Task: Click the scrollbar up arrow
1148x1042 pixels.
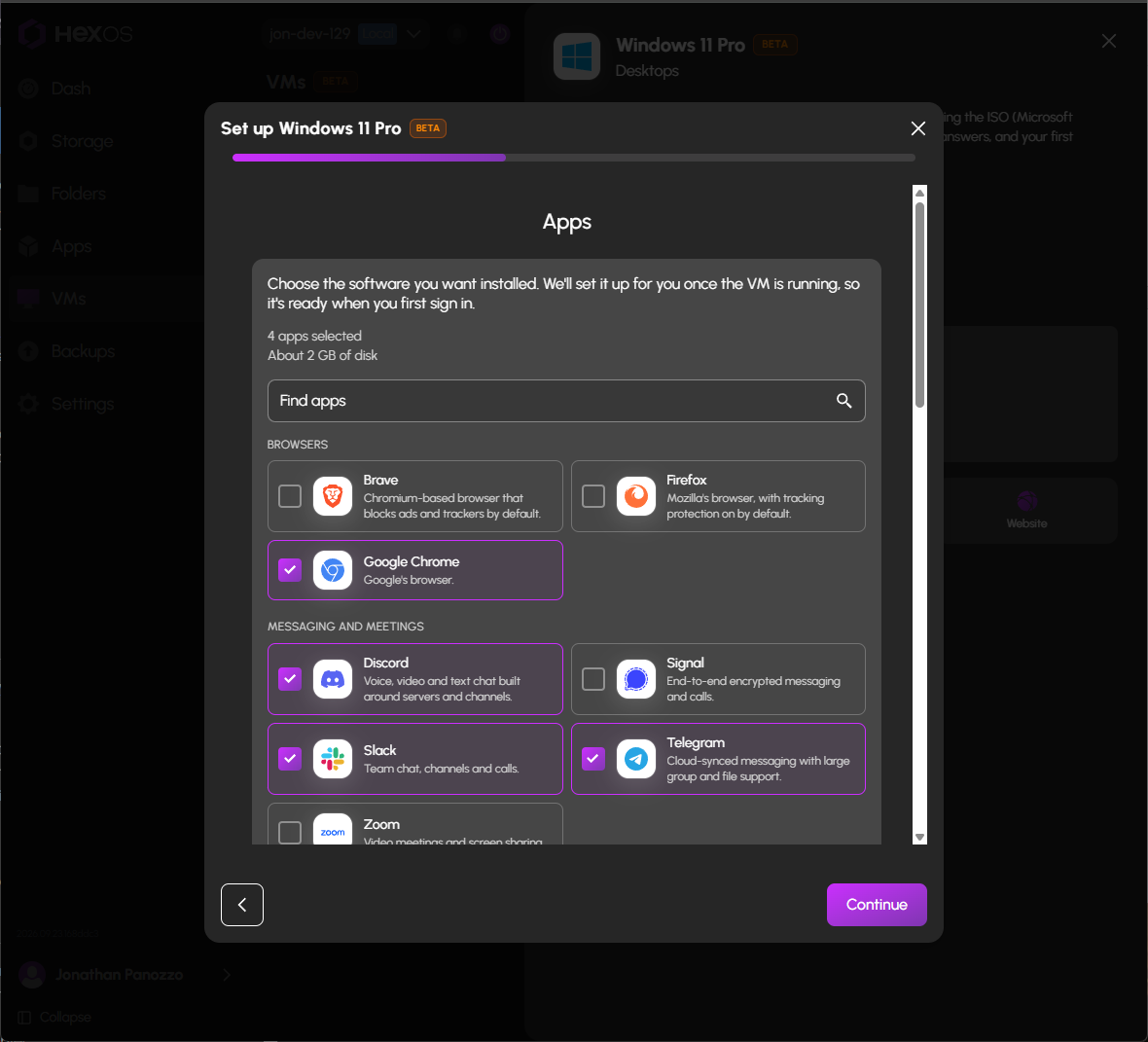Action: 919,194
